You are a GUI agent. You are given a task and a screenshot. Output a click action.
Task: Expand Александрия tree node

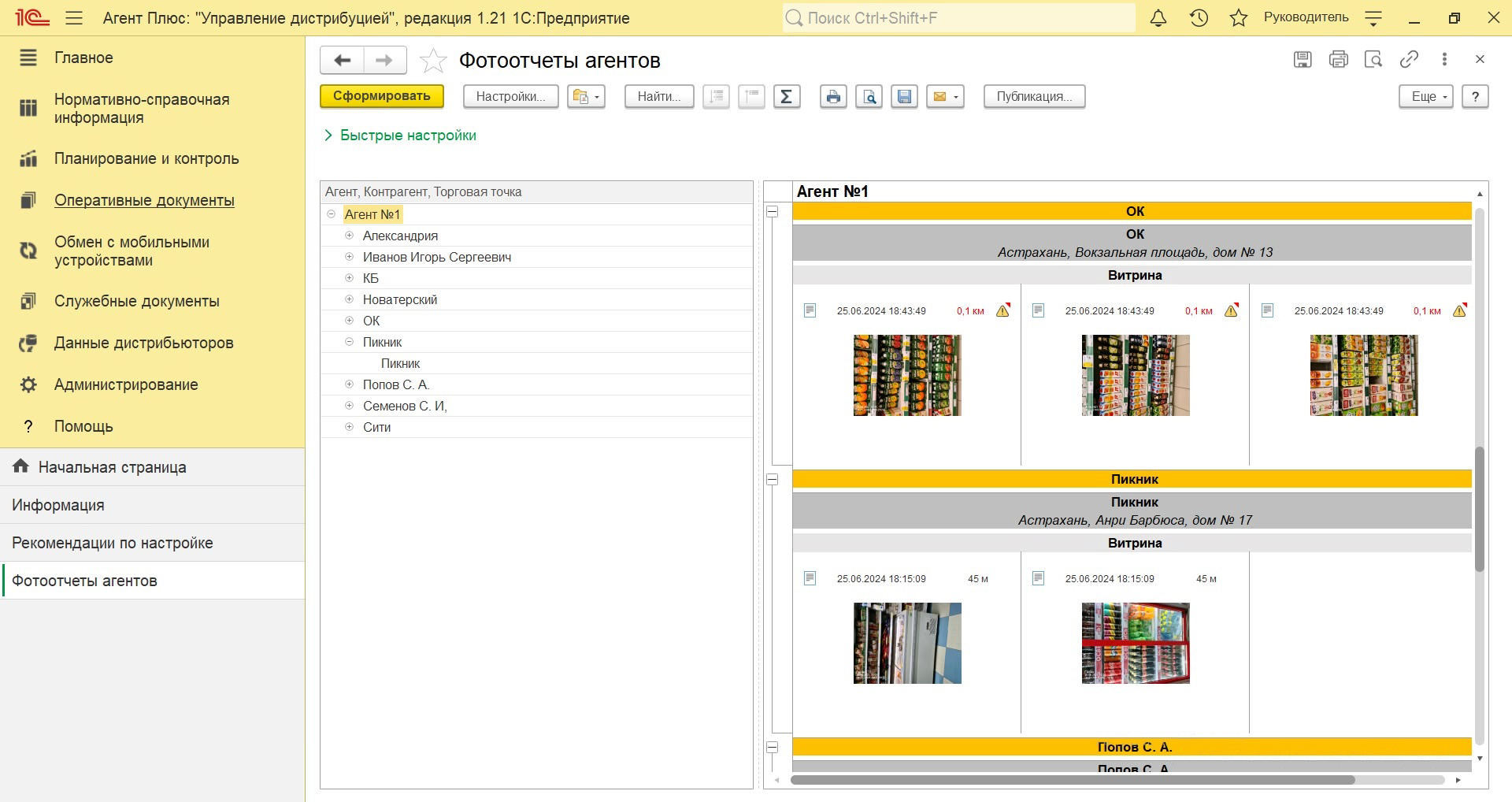(x=350, y=236)
